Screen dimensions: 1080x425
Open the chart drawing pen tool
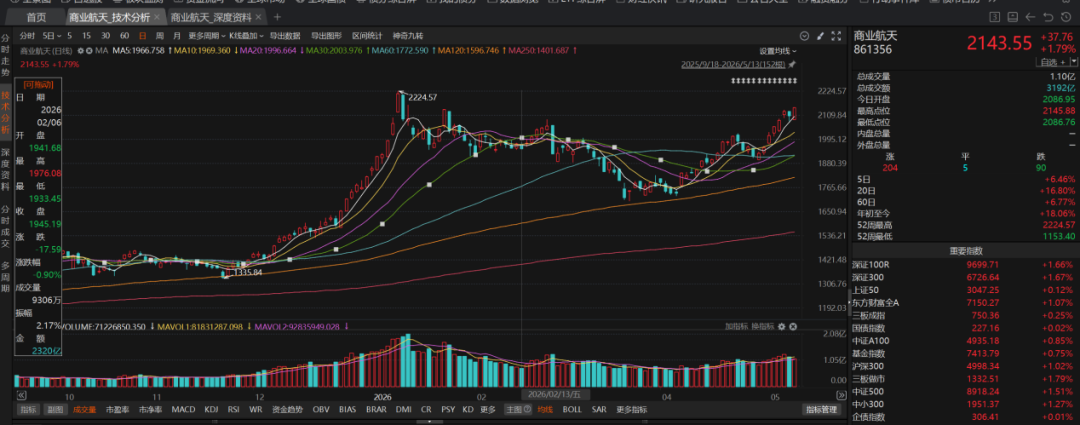tap(820, 36)
